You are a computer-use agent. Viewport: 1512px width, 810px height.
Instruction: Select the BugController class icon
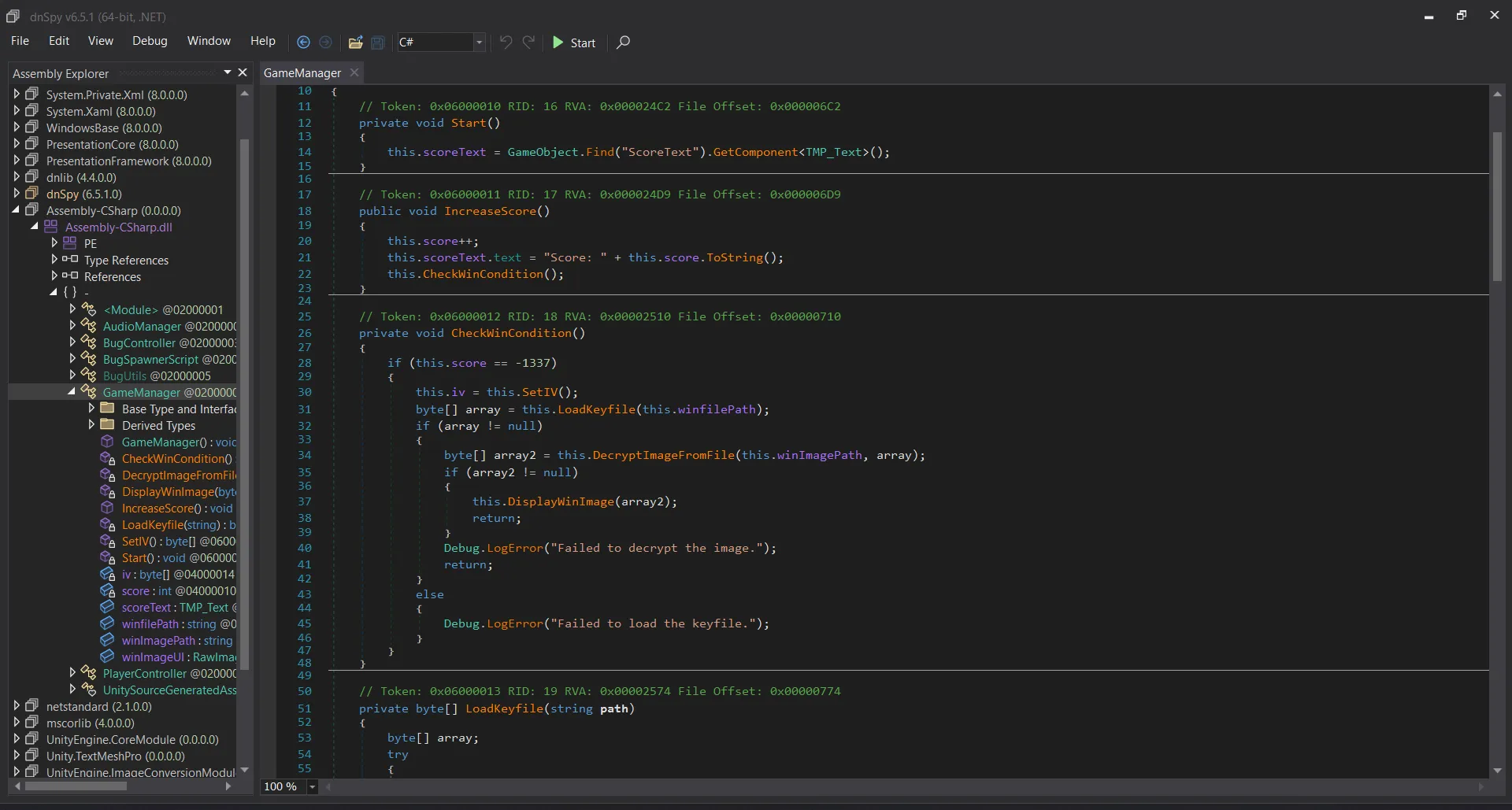click(x=89, y=342)
